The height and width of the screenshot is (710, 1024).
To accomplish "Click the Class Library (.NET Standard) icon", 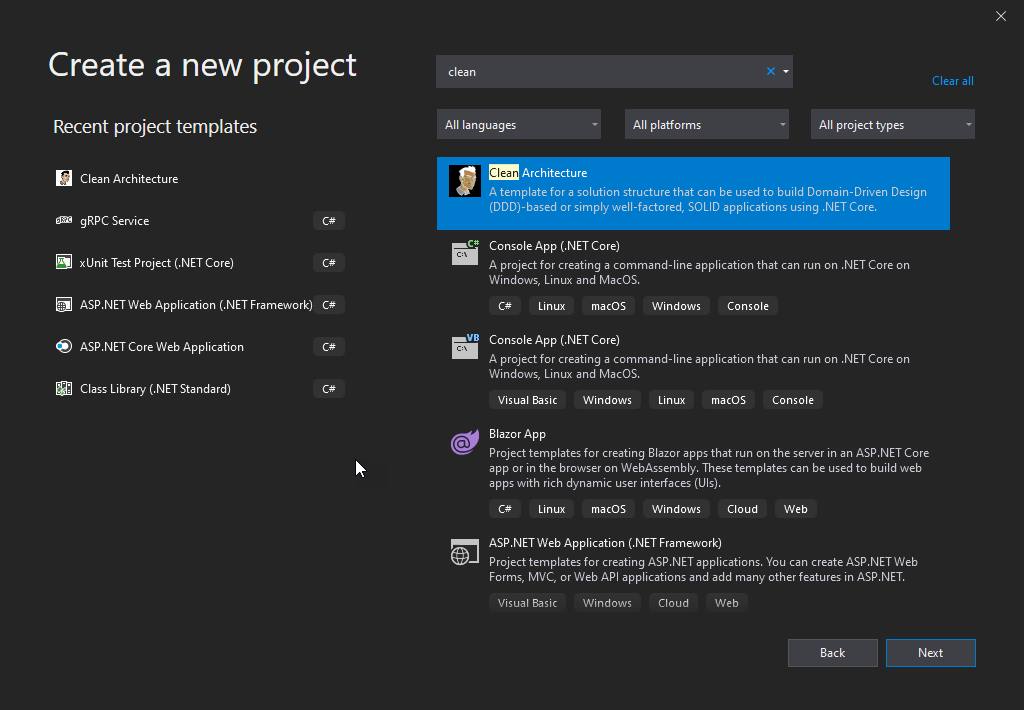I will coord(64,389).
